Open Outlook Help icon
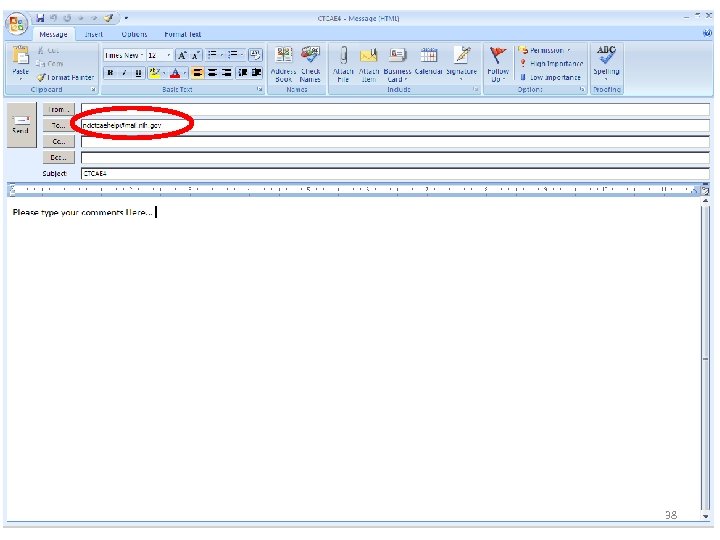 [x=708, y=33]
